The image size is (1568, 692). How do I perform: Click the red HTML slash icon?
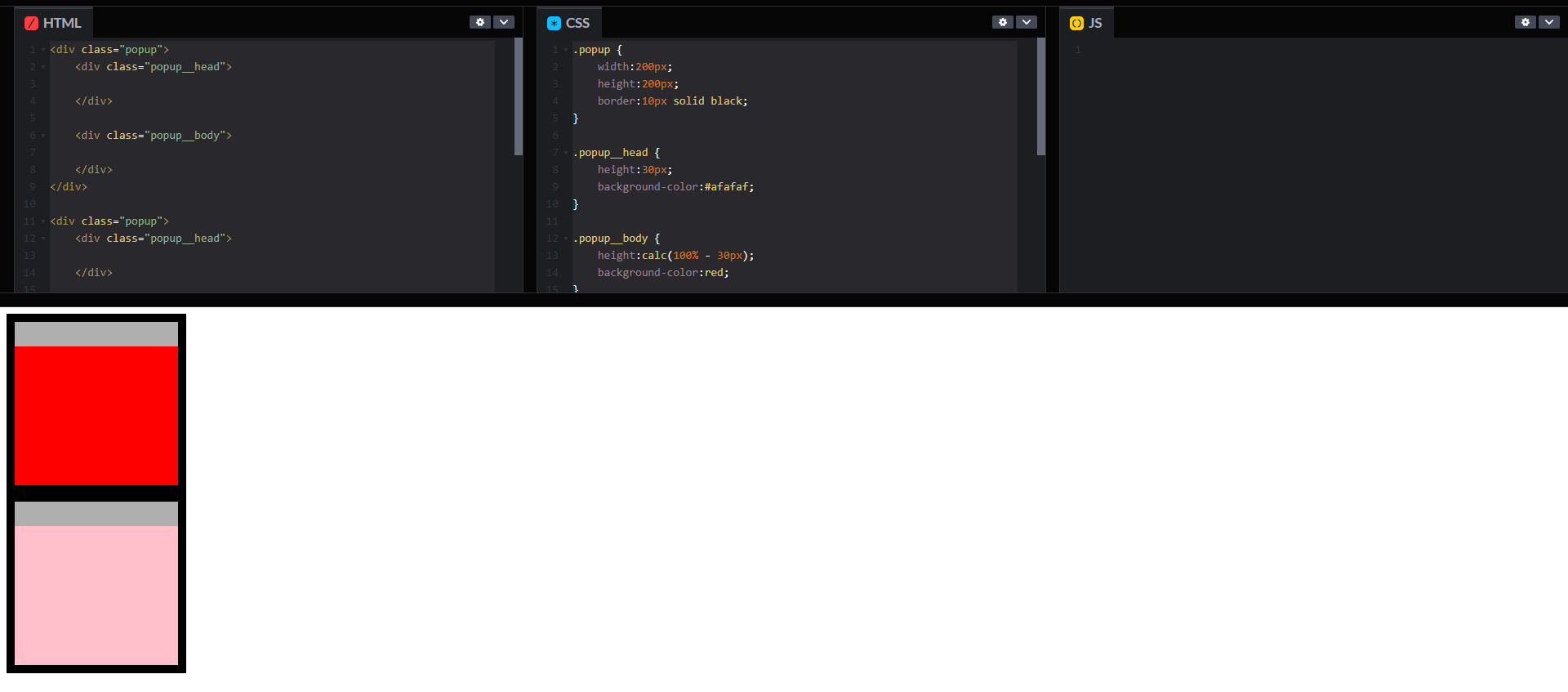tap(31, 23)
